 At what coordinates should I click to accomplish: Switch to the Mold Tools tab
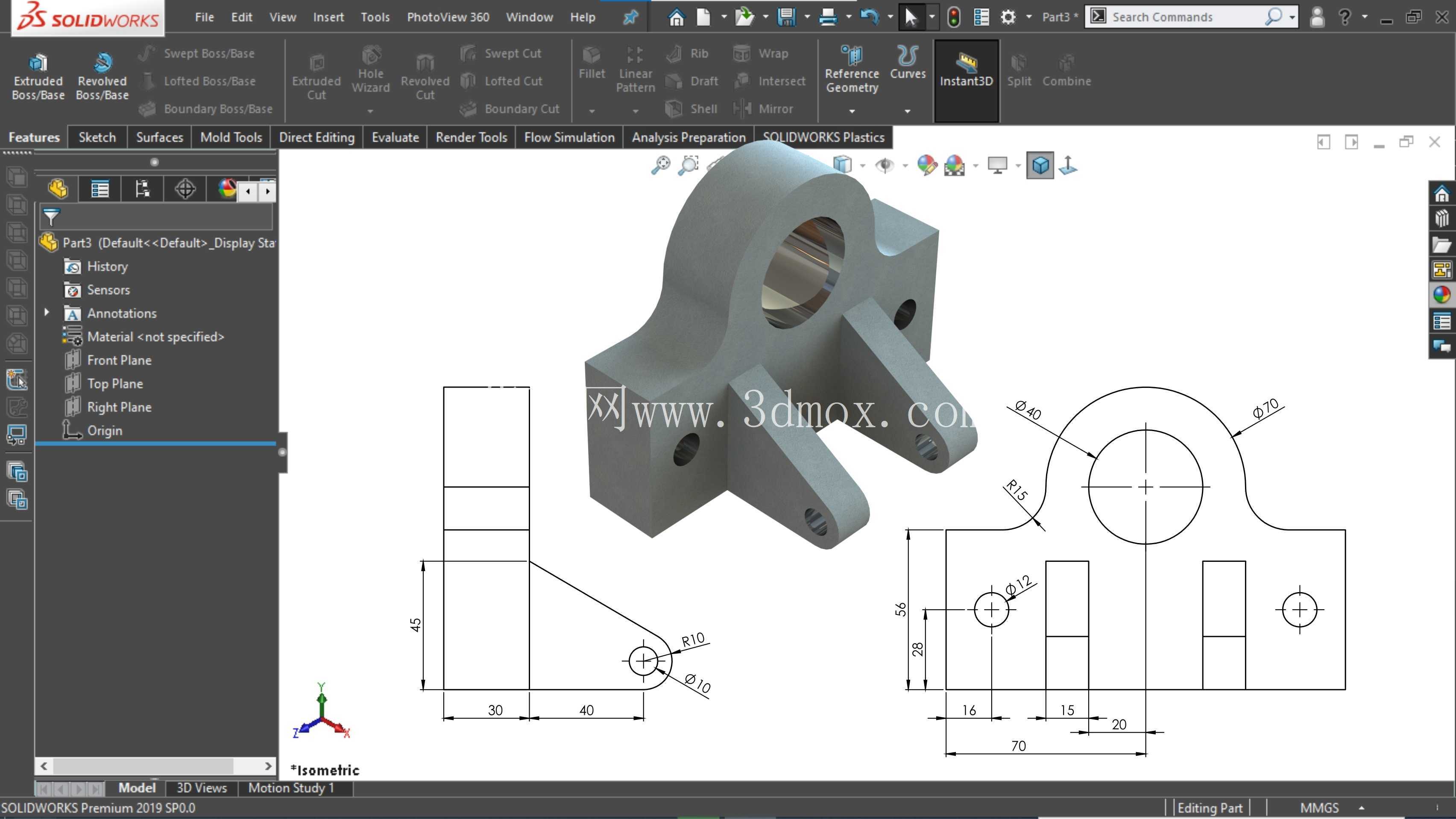point(231,137)
